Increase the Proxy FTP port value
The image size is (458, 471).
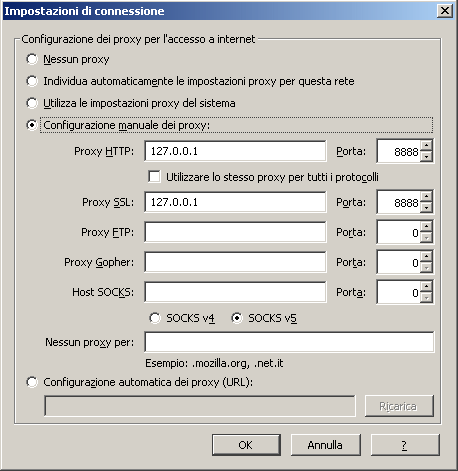pos(426,227)
